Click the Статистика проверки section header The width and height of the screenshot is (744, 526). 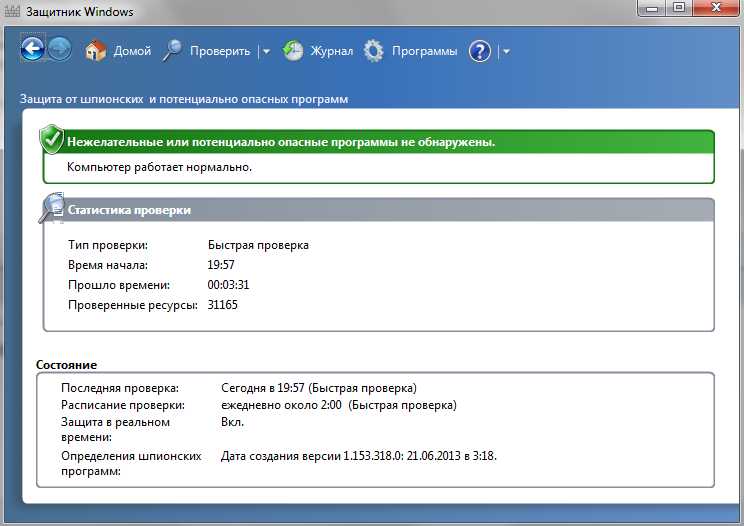[x=129, y=210]
